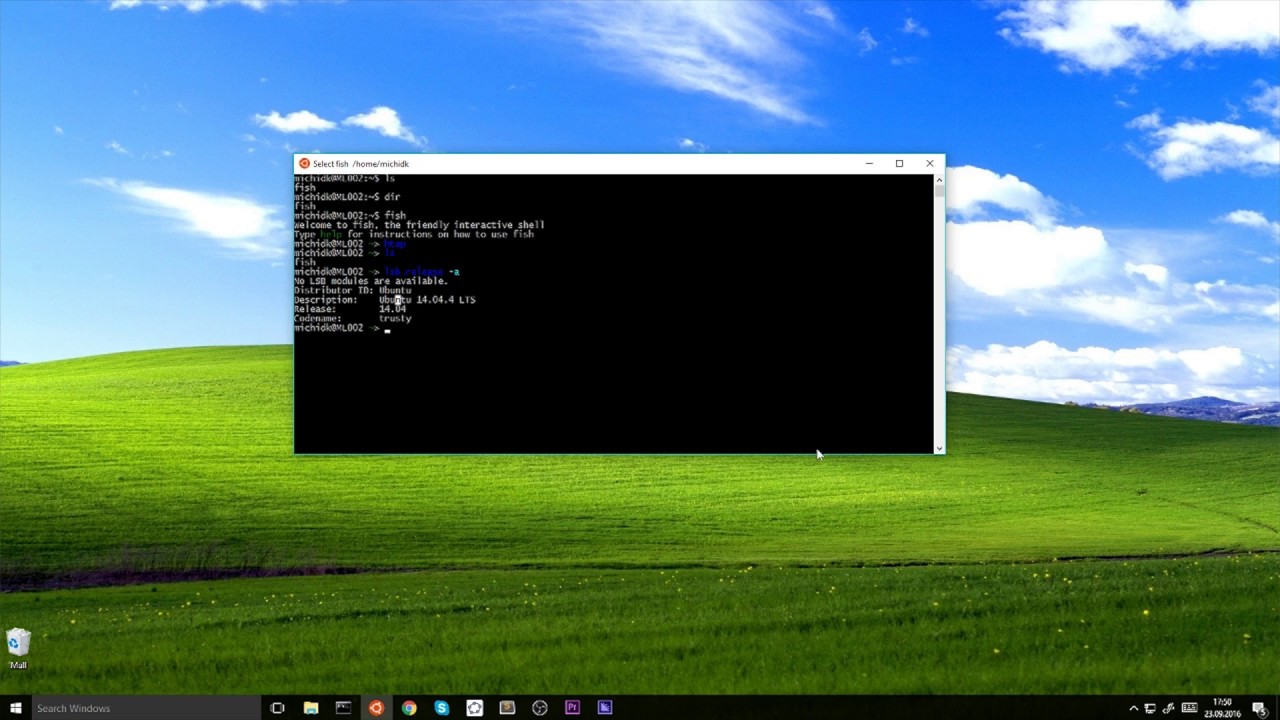Open Sublime Text from taskbar

507,708
